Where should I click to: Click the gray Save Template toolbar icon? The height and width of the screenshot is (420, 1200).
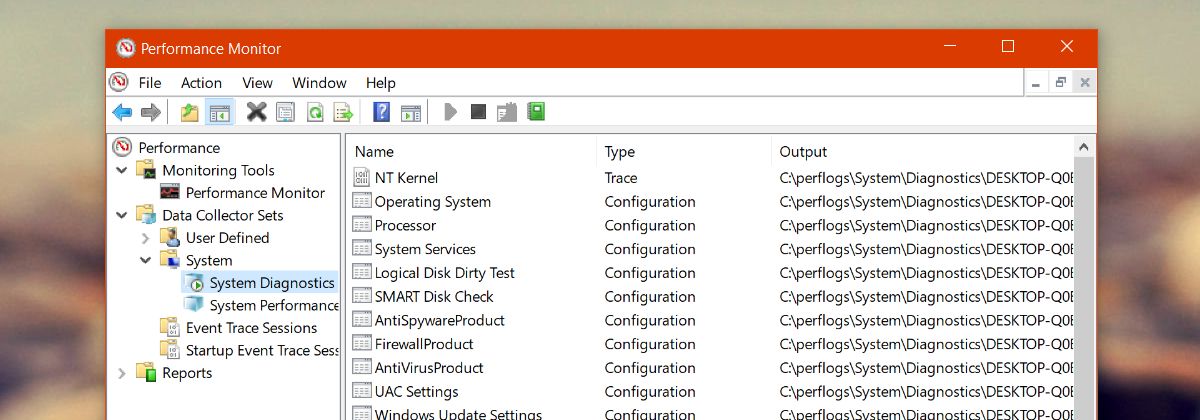click(507, 112)
